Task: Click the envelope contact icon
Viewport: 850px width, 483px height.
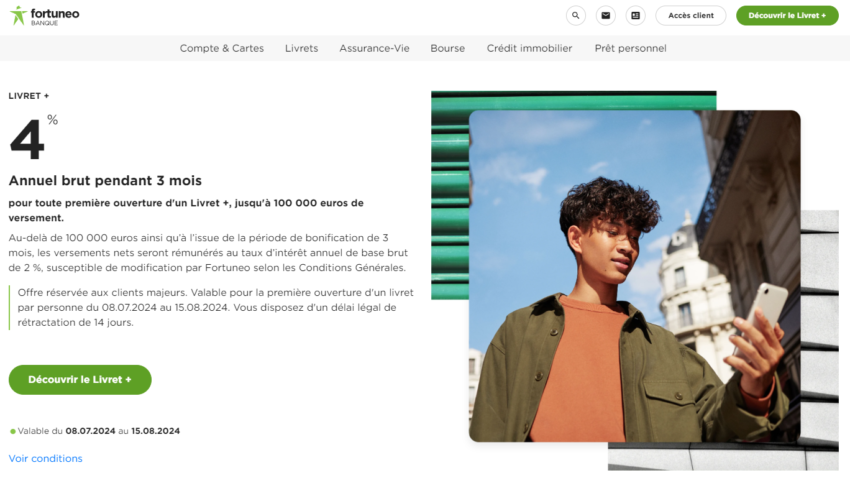Action: click(605, 16)
